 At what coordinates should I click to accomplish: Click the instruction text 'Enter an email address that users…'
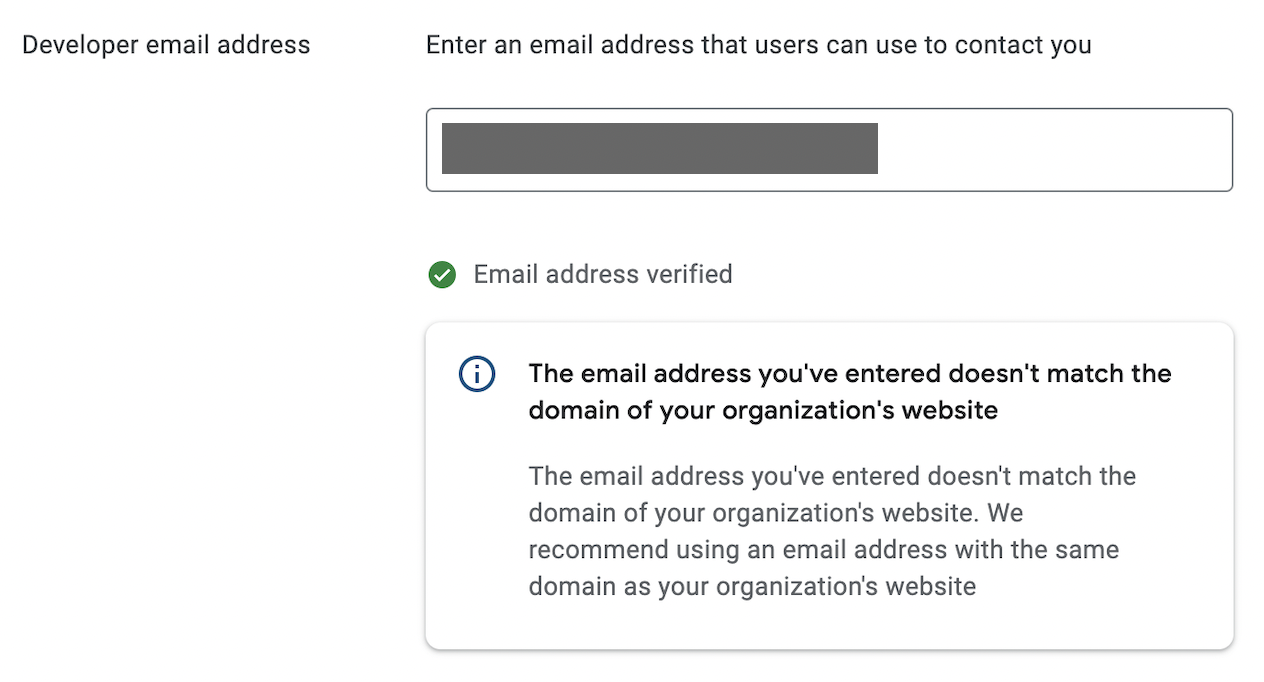[x=759, y=45]
